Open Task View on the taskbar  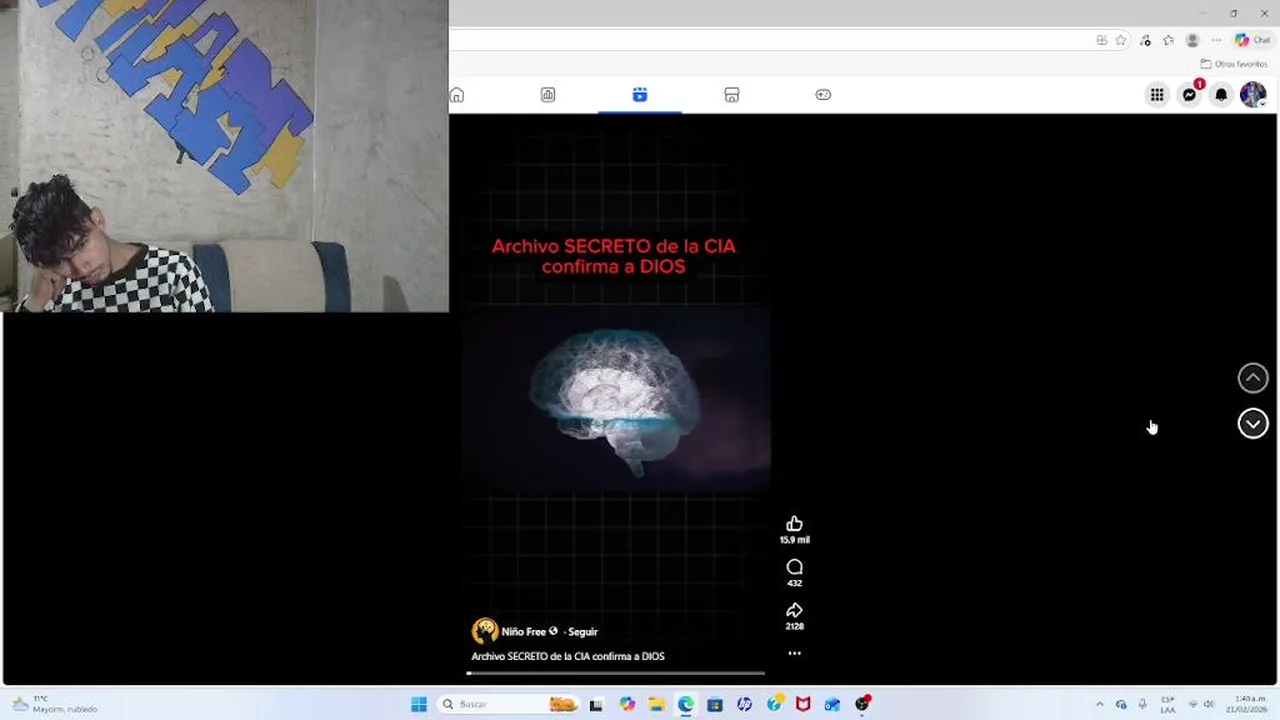(596, 704)
